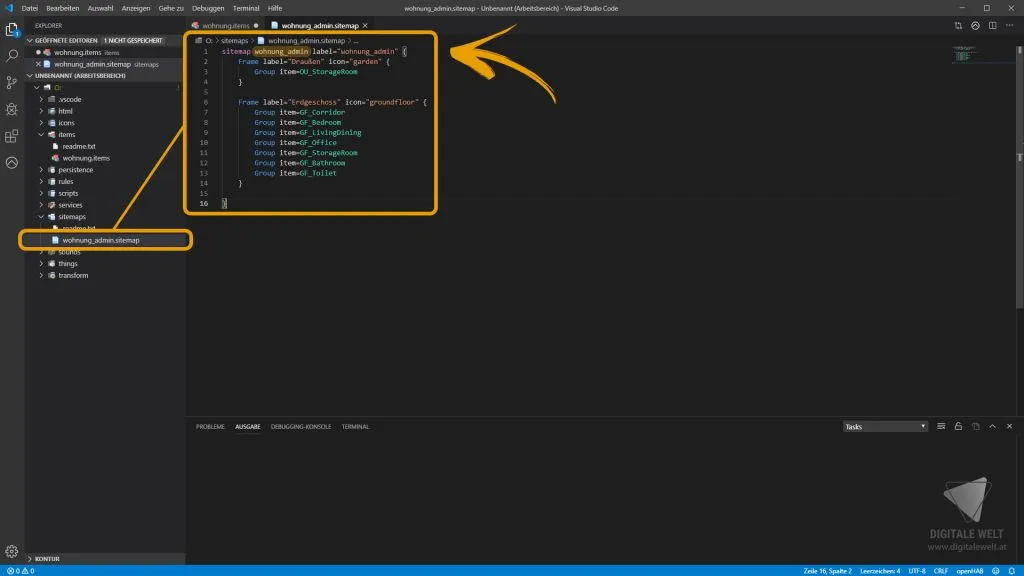Image resolution: width=1024 pixels, height=576 pixels.
Task: Open the Explorer view in activity bar
Action: click(x=12, y=30)
